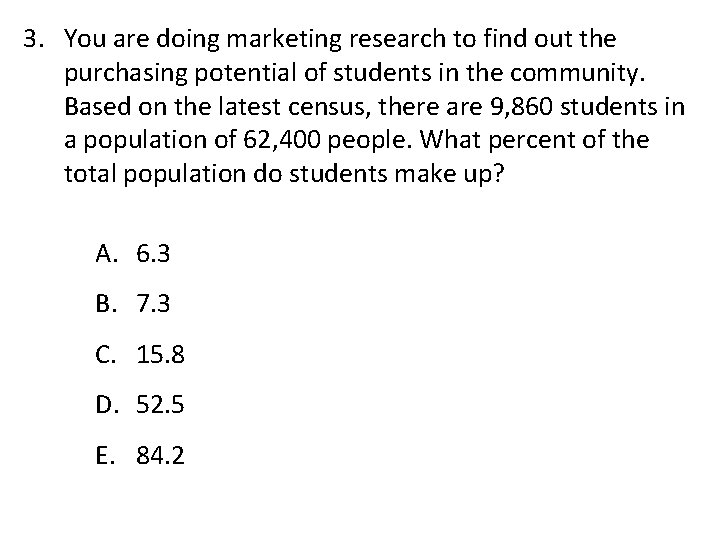Click the letter B option label

pyautogui.click(x=105, y=304)
